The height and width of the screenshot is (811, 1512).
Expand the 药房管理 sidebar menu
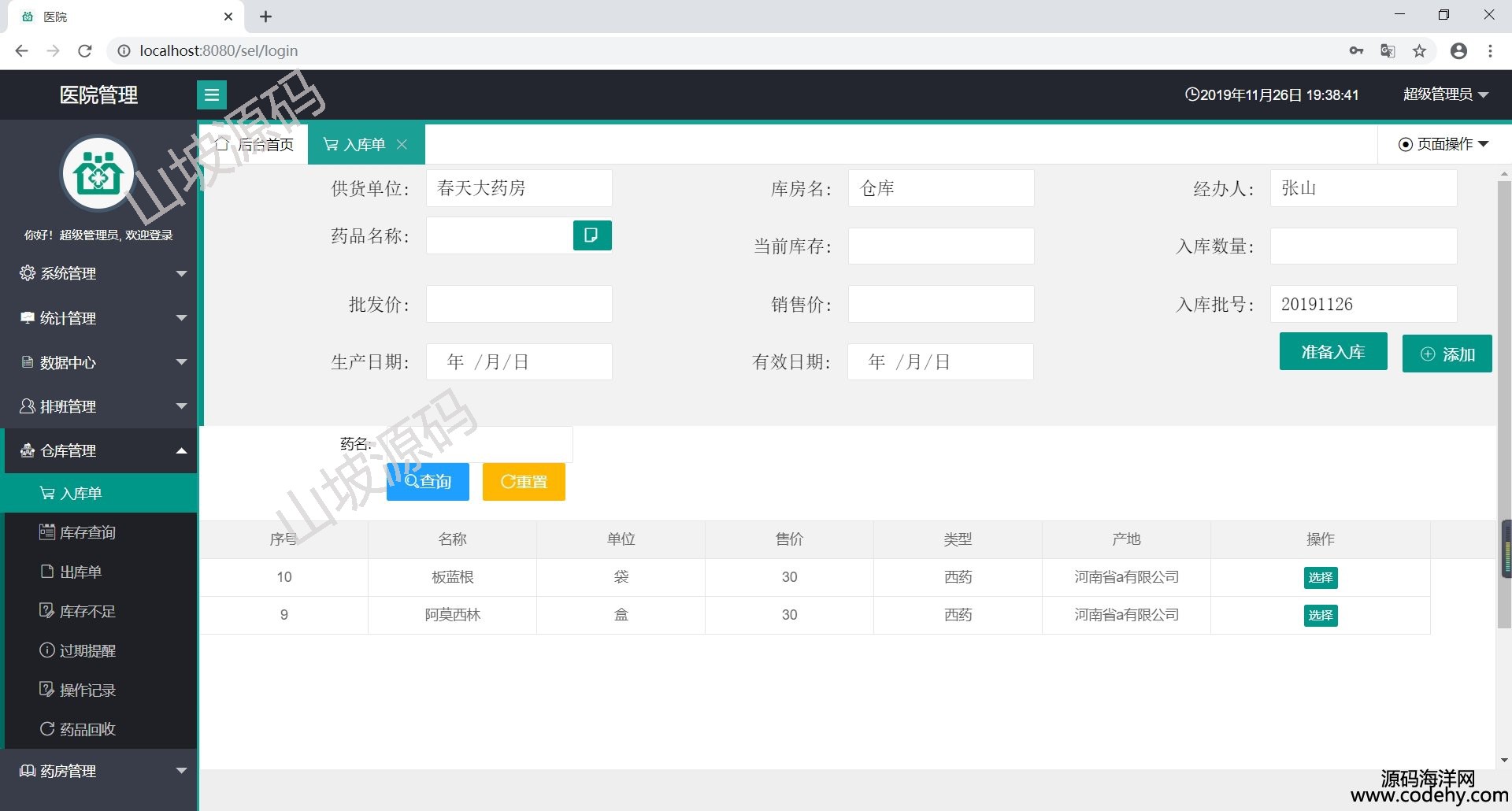(98, 771)
